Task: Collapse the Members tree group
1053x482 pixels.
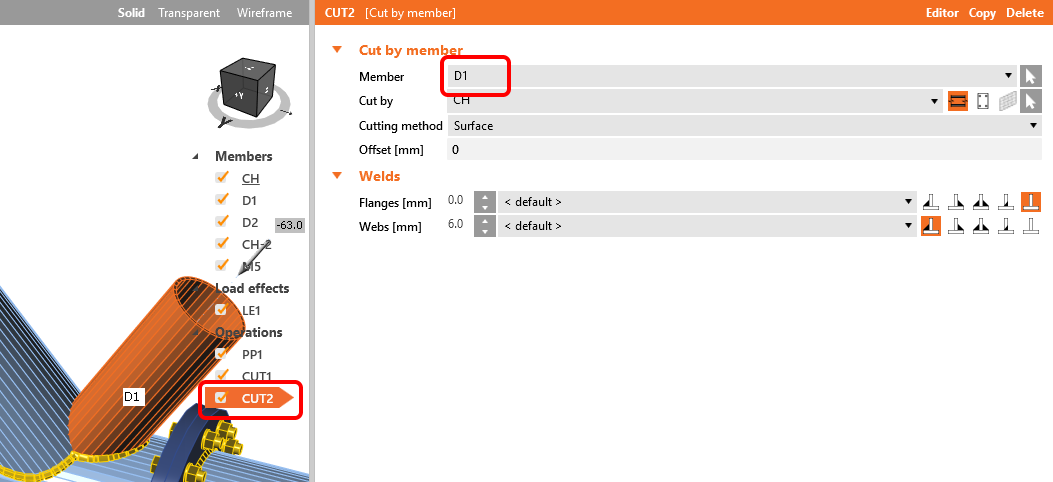Action: [196, 156]
